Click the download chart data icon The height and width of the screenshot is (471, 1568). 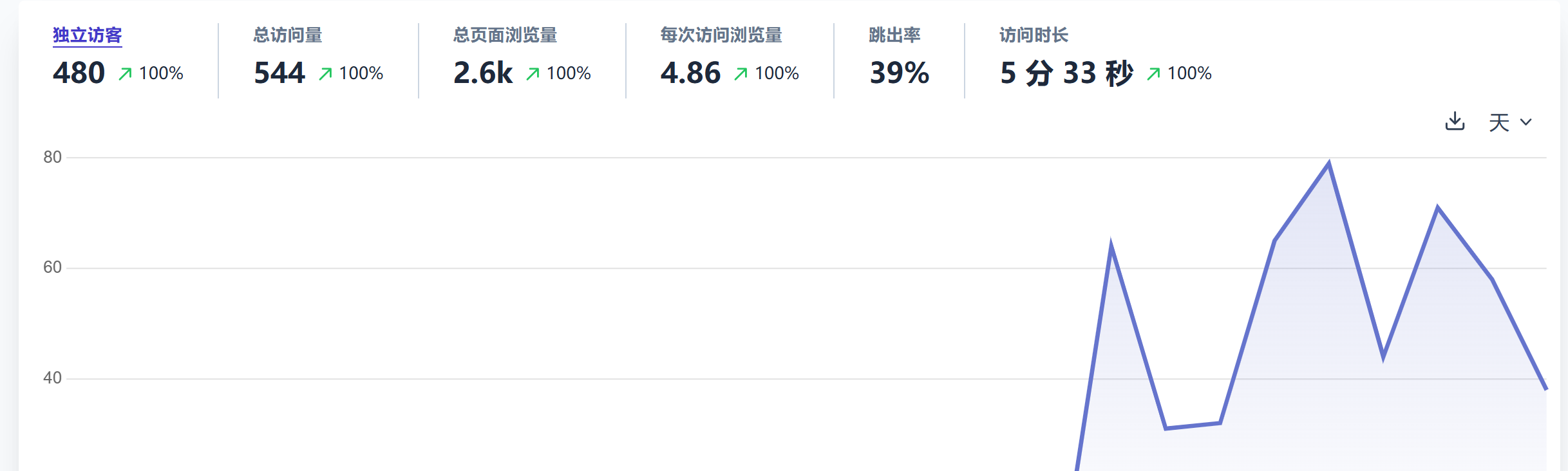pyautogui.click(x=1455, y=121)
